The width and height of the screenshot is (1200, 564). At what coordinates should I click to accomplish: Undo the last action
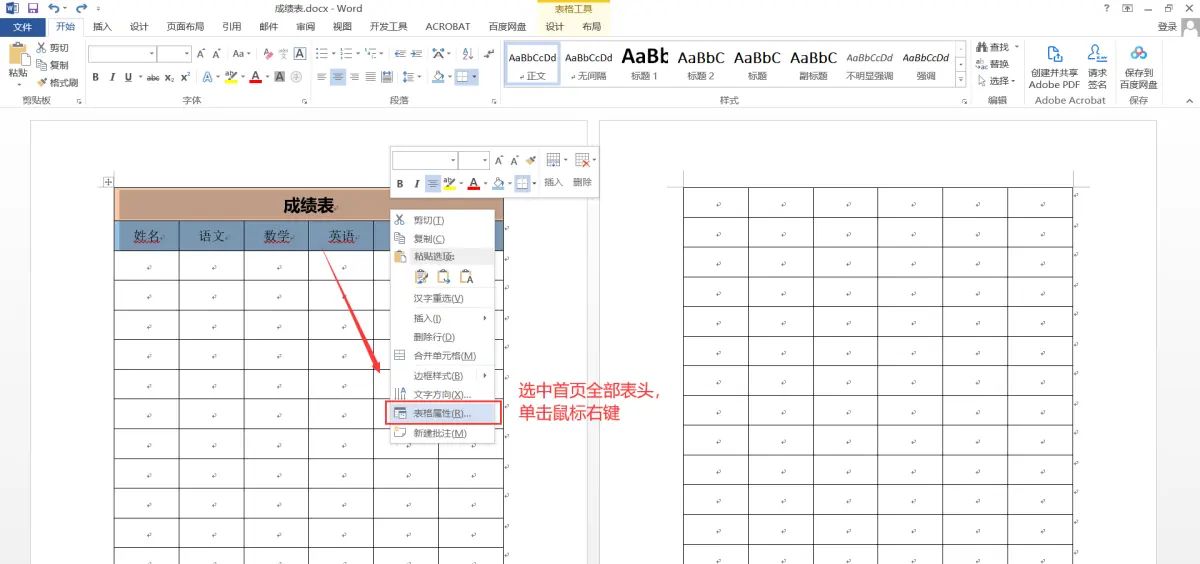pos(54,8)
